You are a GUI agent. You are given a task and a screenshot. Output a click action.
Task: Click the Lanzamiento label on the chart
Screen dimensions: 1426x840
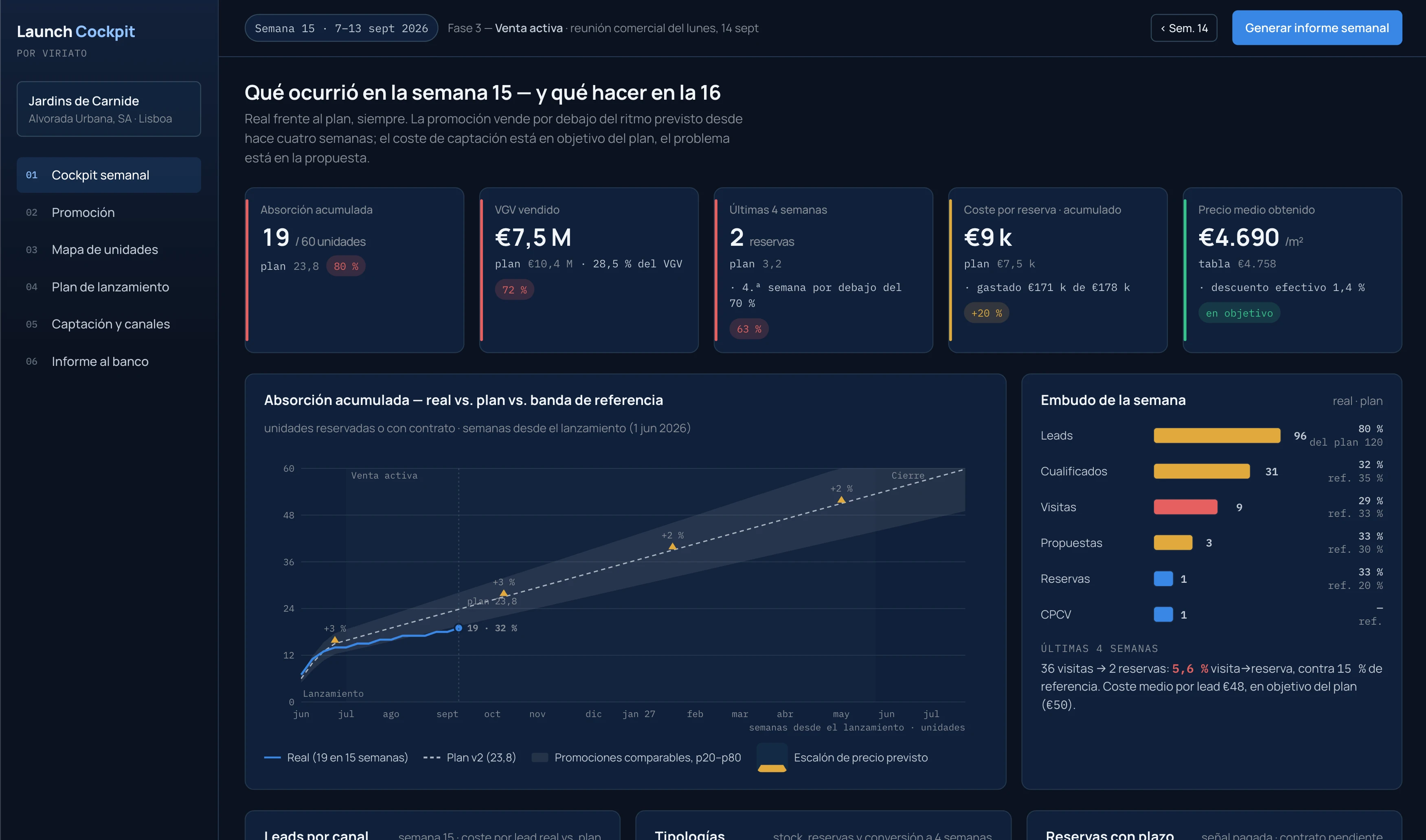(333, 693)
